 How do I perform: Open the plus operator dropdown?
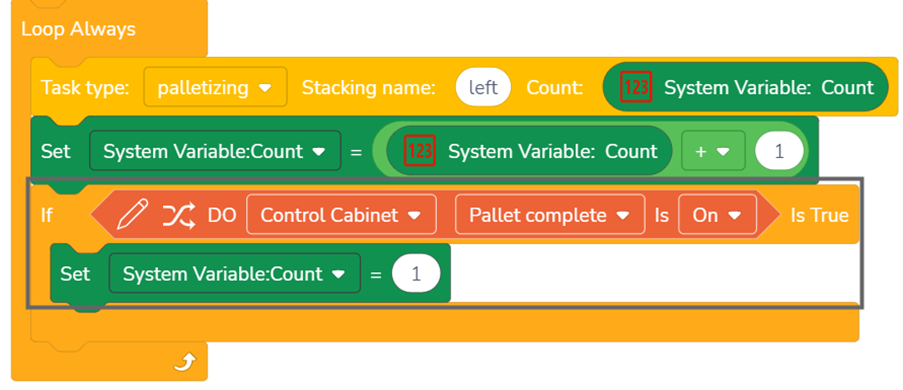tap(714, 152)
